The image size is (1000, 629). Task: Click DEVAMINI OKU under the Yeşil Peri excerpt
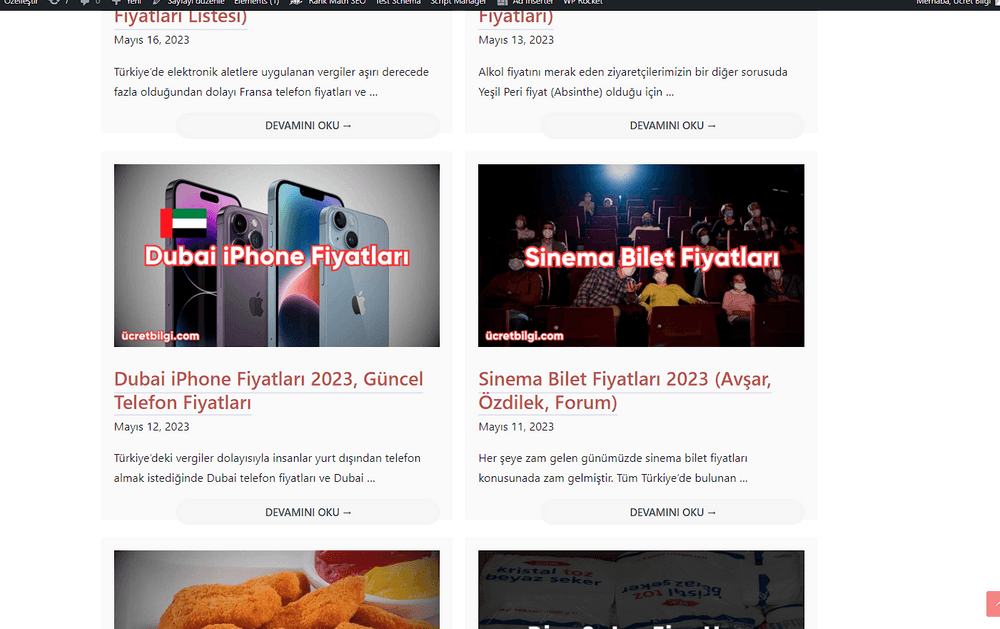click(x=673, y=126)
